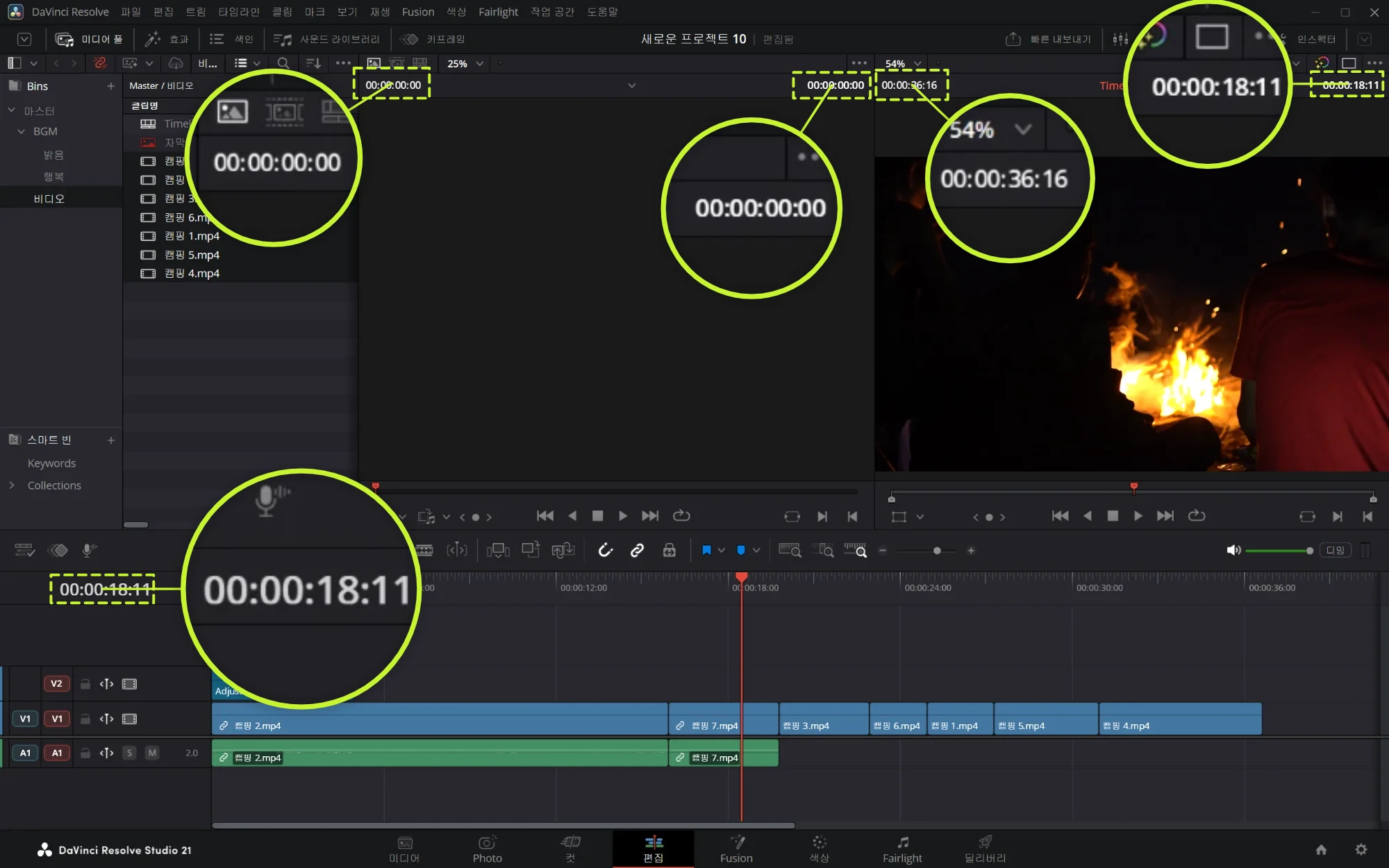
Task: Open the Home project manager icon
Action: click(x=1321, y=849)
